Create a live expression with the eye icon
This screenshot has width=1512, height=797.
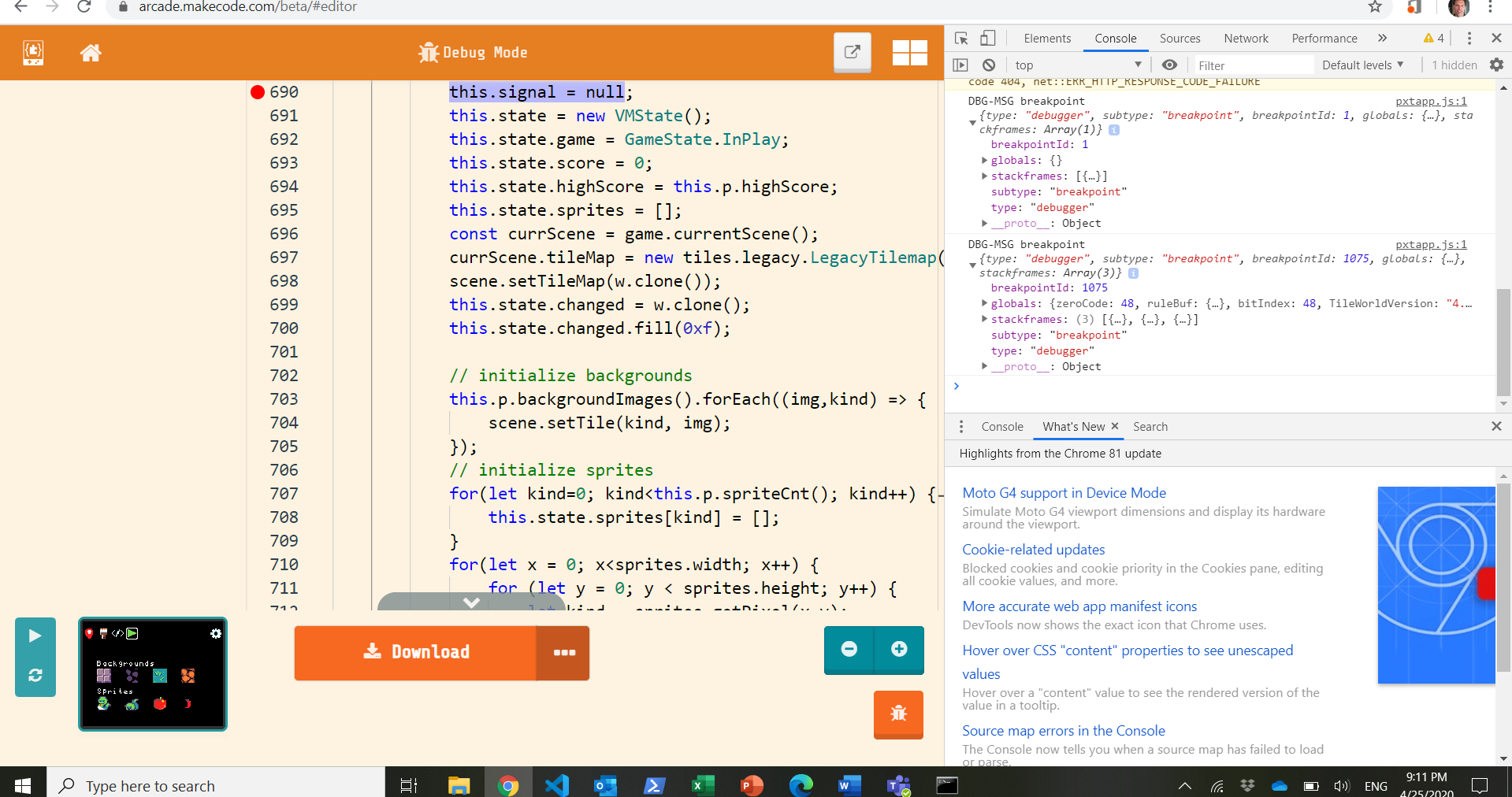(x=1169, y=65)
